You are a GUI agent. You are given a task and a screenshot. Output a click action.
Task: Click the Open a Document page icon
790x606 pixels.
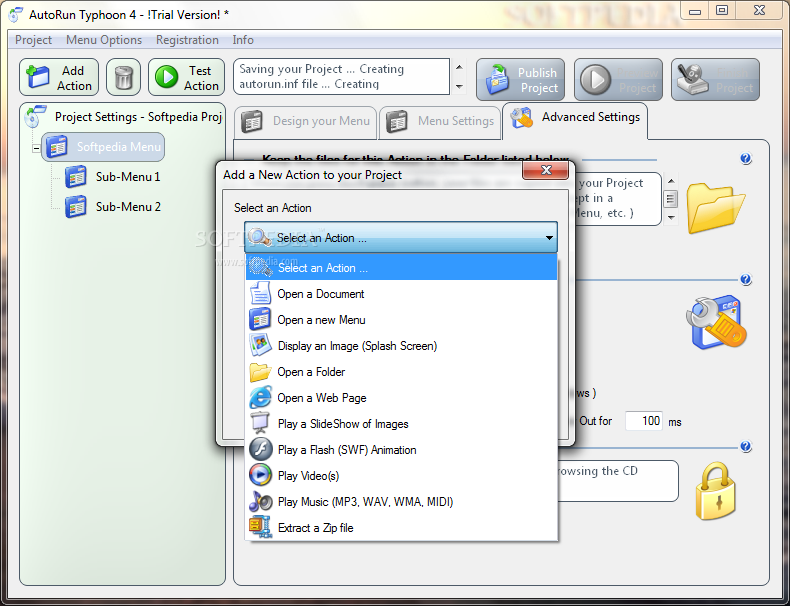point(260,293)
